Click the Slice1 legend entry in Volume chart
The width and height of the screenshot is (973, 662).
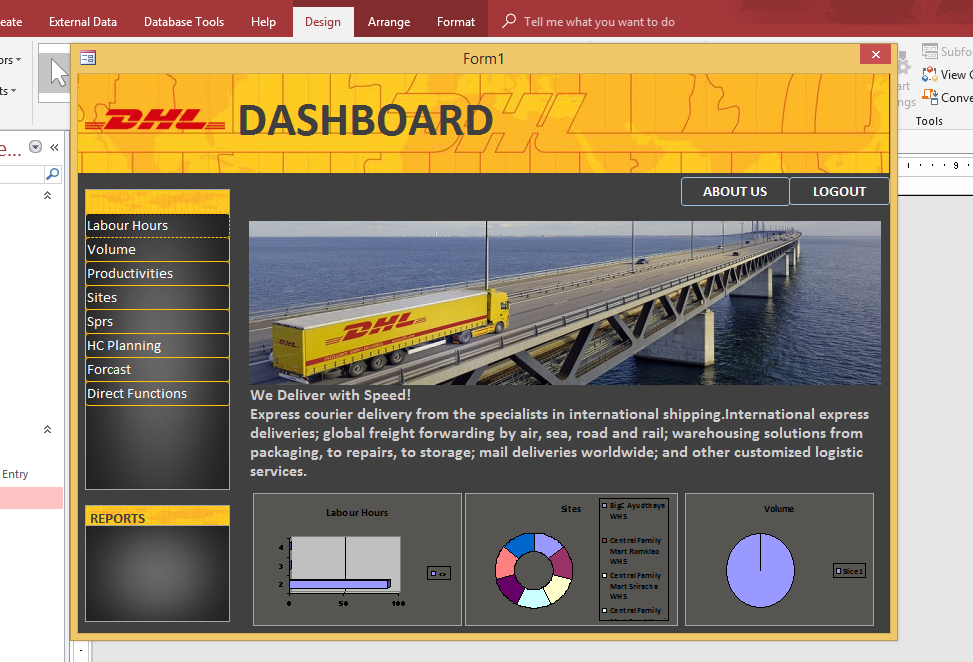pos(850,571)
